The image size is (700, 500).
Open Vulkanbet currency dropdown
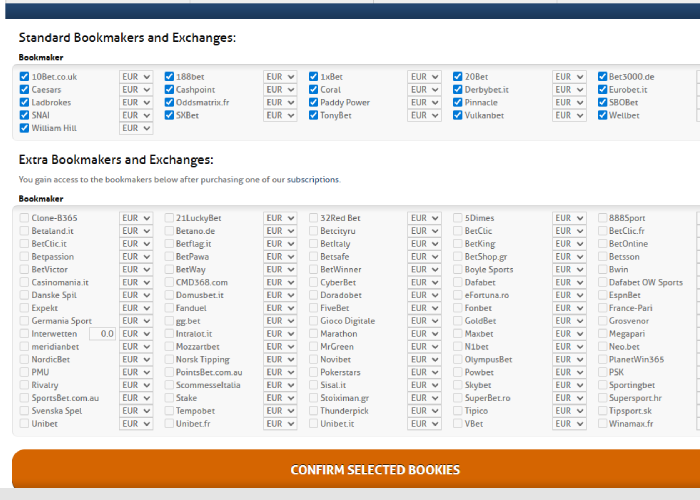pos(569,115)
